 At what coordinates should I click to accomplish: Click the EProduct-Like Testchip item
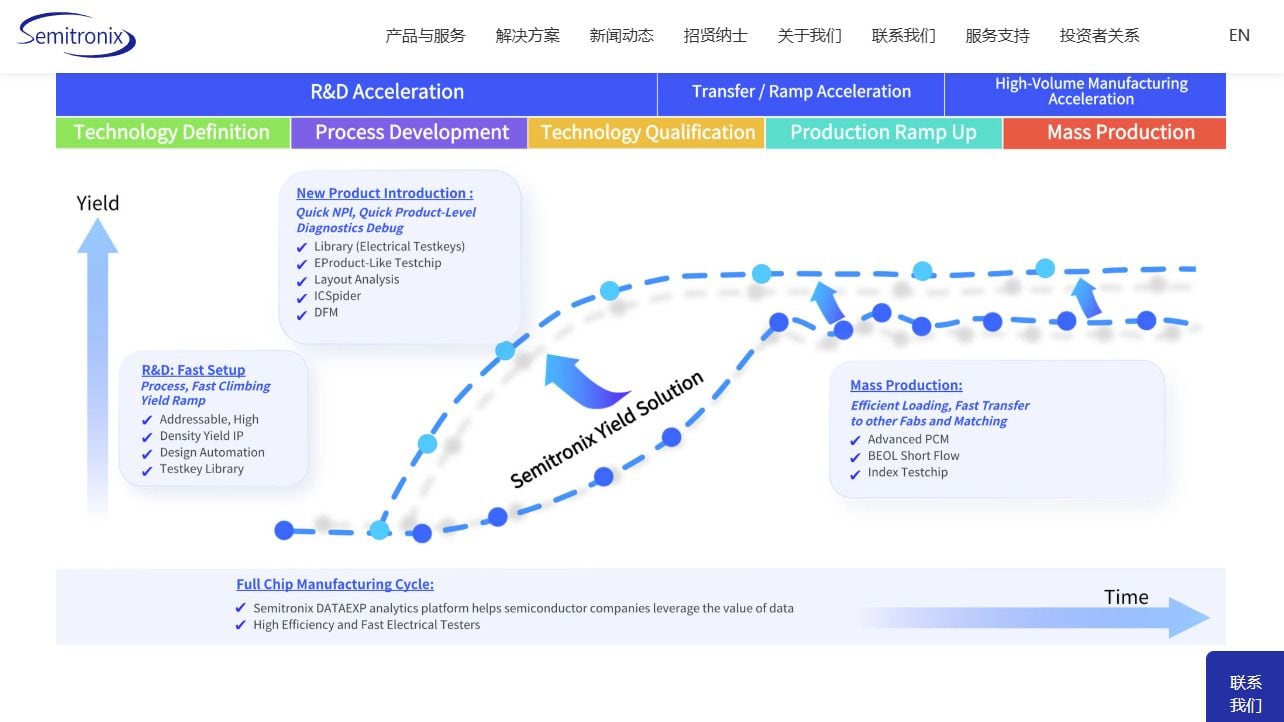(377, 263)
